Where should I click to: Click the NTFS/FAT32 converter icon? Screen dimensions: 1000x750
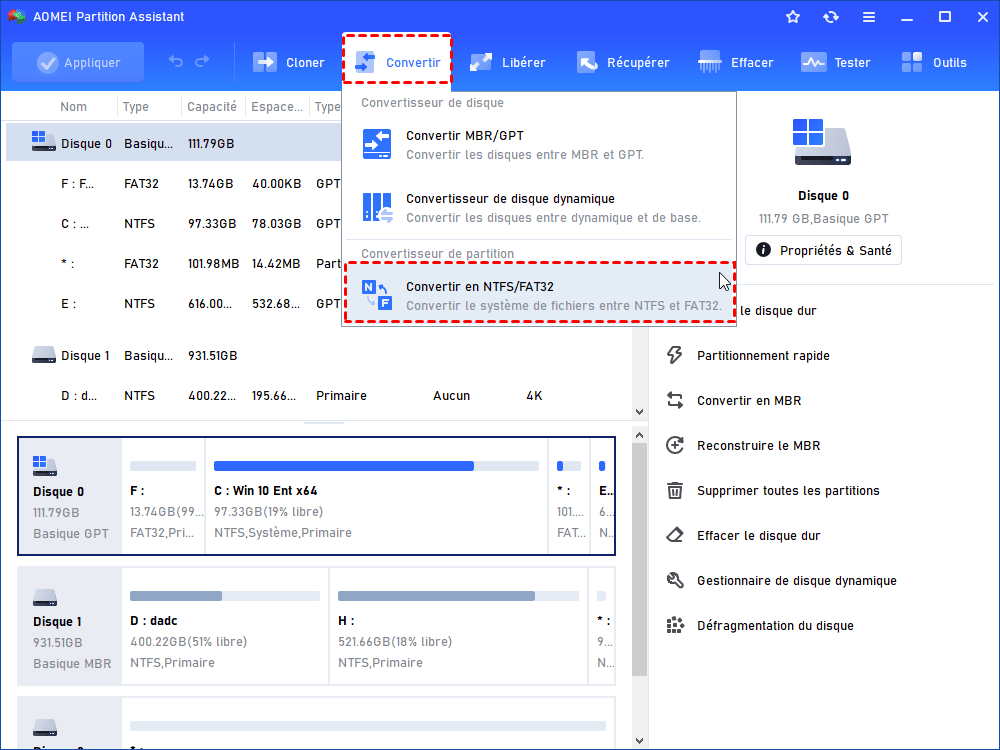377,295
